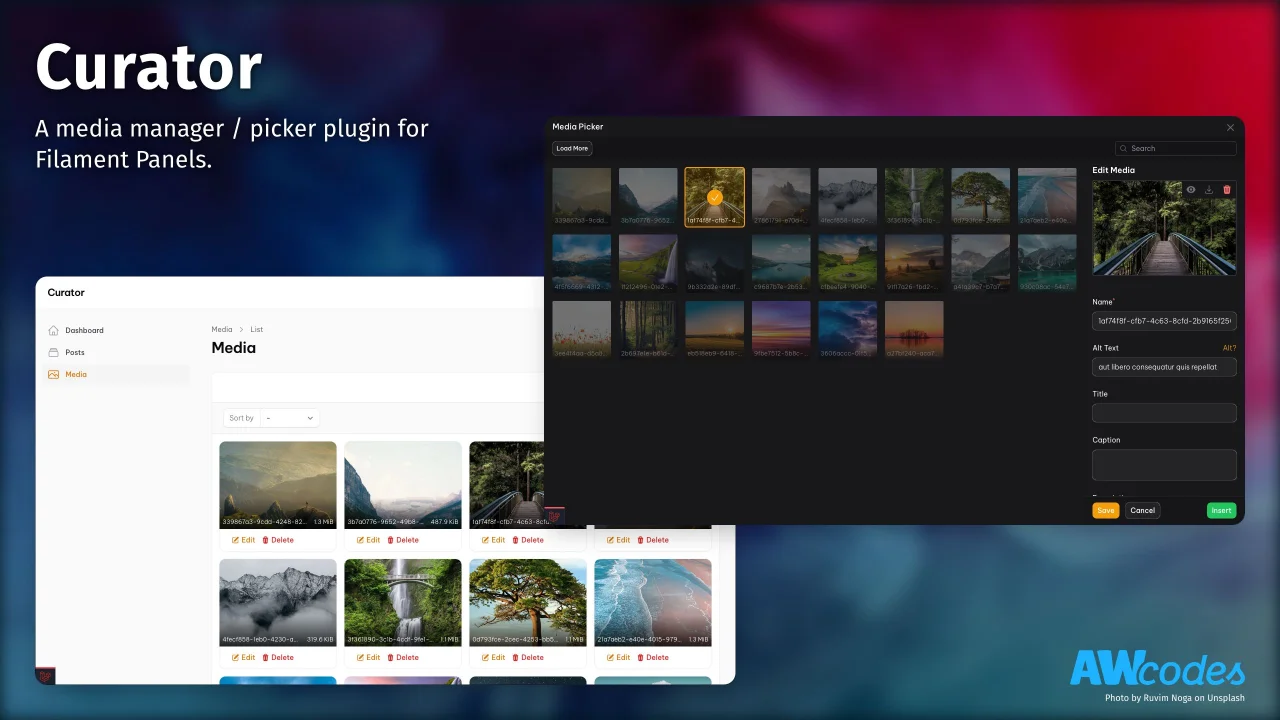Select the Media sidebar photo icon
The height and width of the screenshot is (720, 1280).
click(x=56, y=374)
